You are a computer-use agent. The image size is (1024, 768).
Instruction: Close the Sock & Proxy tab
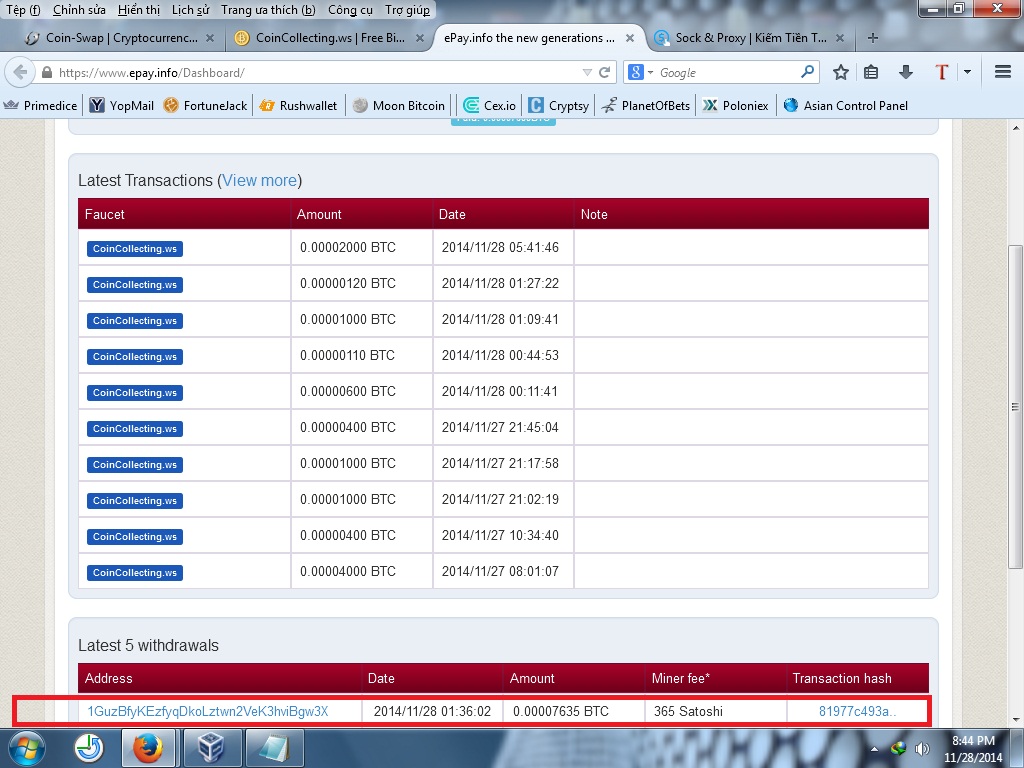(840, 39)
